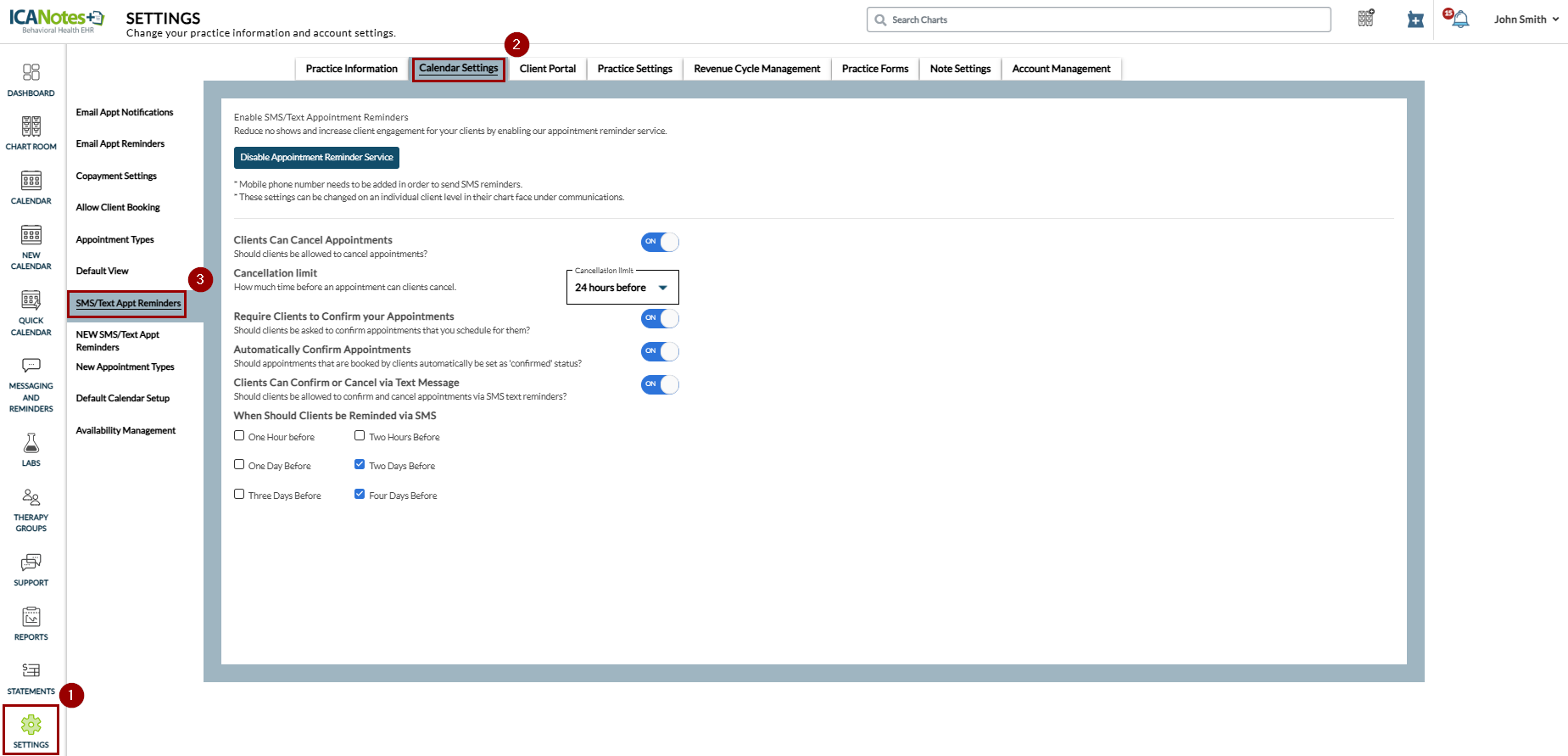This screenshot has width=1568, height=756.
Task: Open Email Appt Notifications settings
Action: point(125,112)
